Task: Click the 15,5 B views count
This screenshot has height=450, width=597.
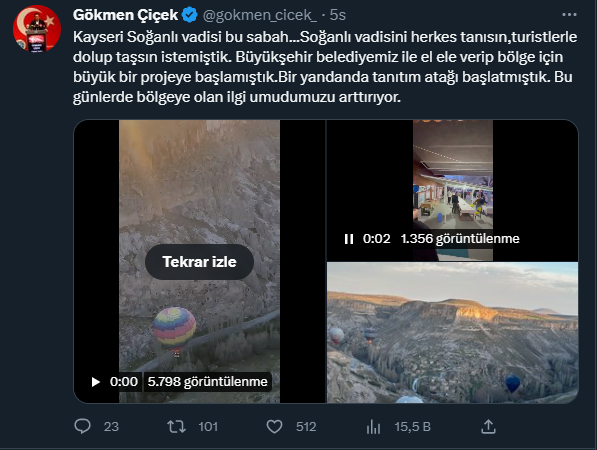Action: click(413, 427)
